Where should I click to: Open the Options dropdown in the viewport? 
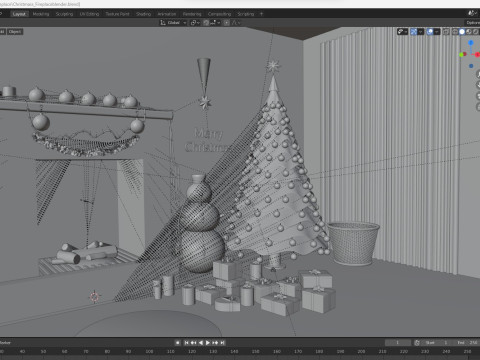[x=473, y=23]
